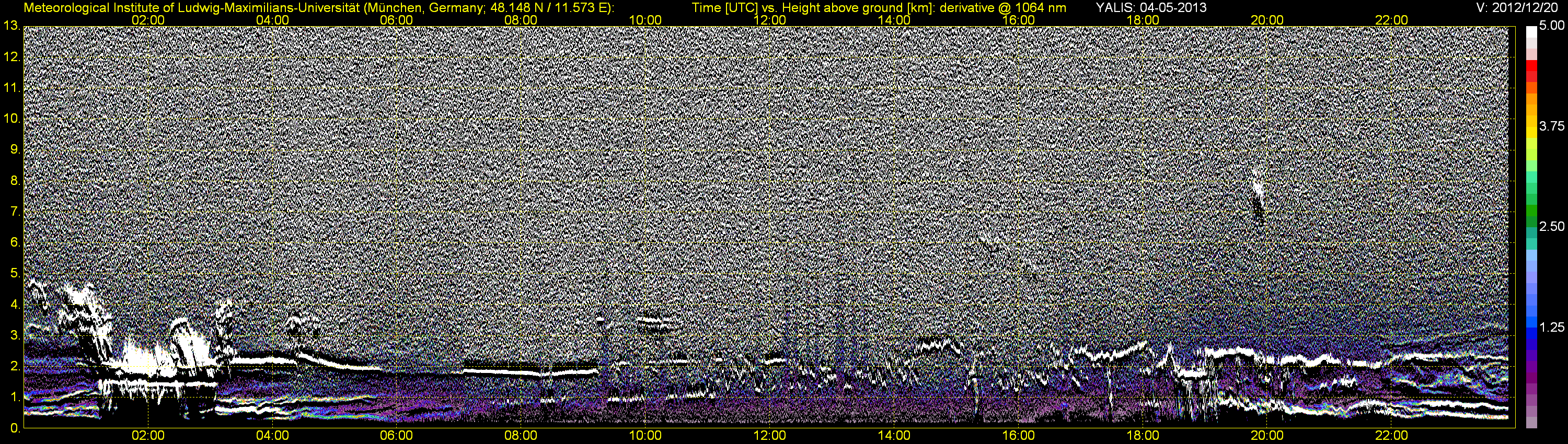
Task: Click the 'YALIS: 04-05-2013' date label
Action: coord(1151,7)
